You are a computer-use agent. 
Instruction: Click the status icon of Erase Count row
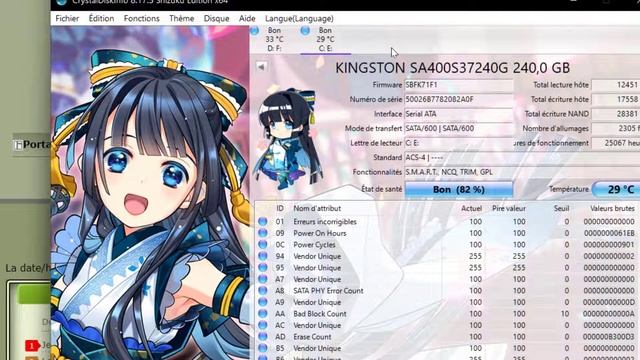point(263,337)
